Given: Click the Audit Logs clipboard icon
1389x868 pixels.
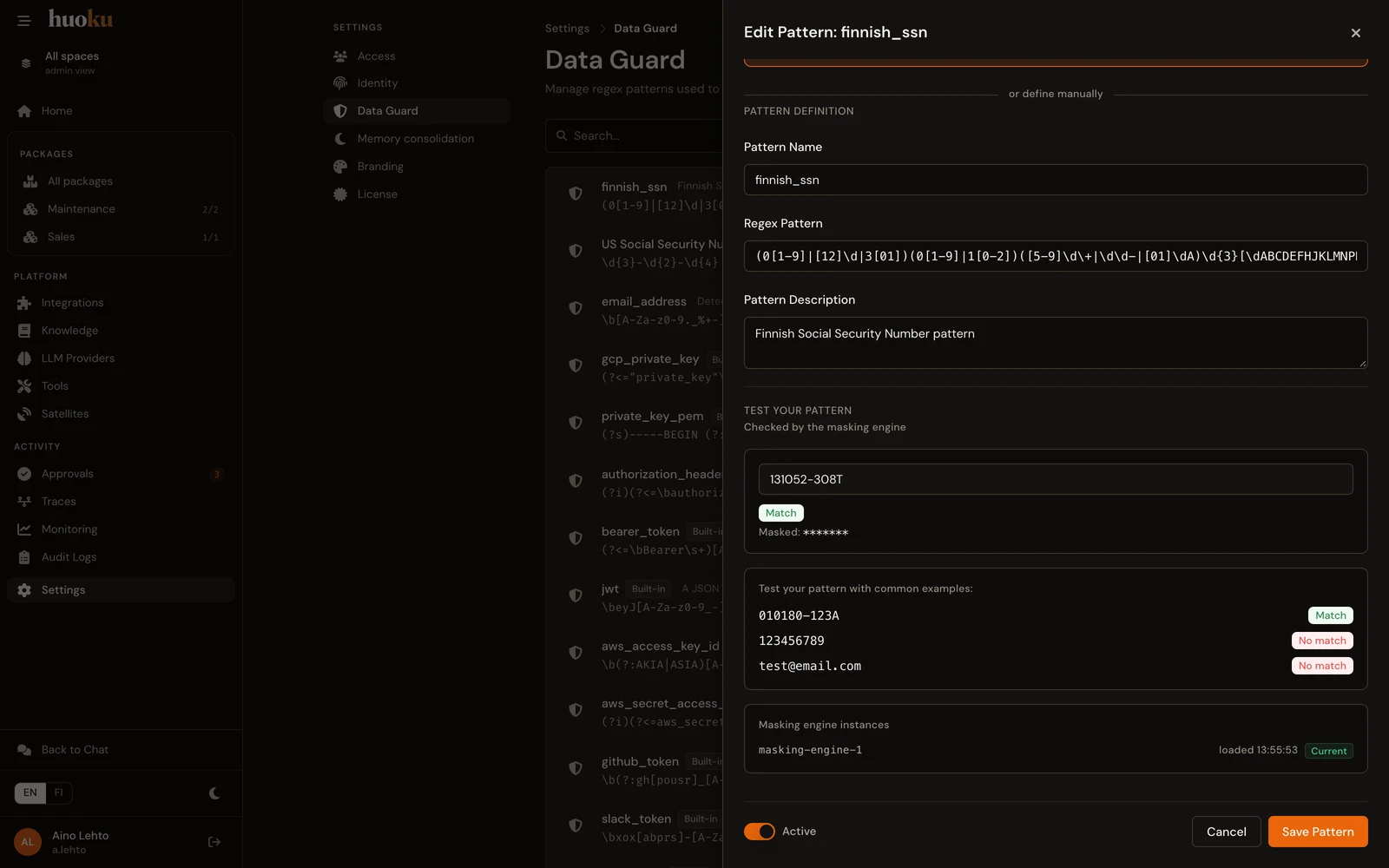Looking at the screenshot, I should pos(24,557).
